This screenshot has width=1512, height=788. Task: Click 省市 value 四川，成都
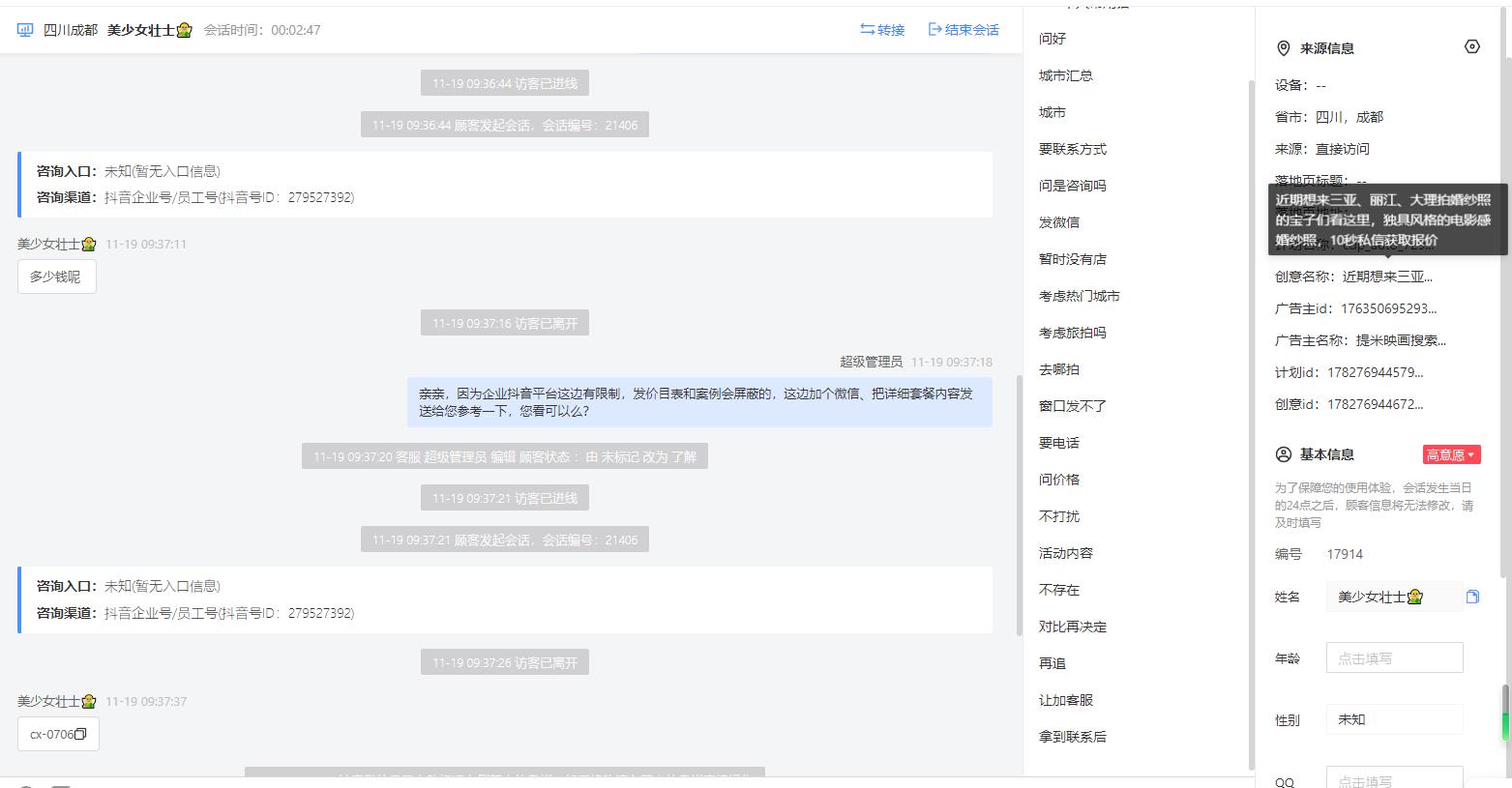[1349, 117]
